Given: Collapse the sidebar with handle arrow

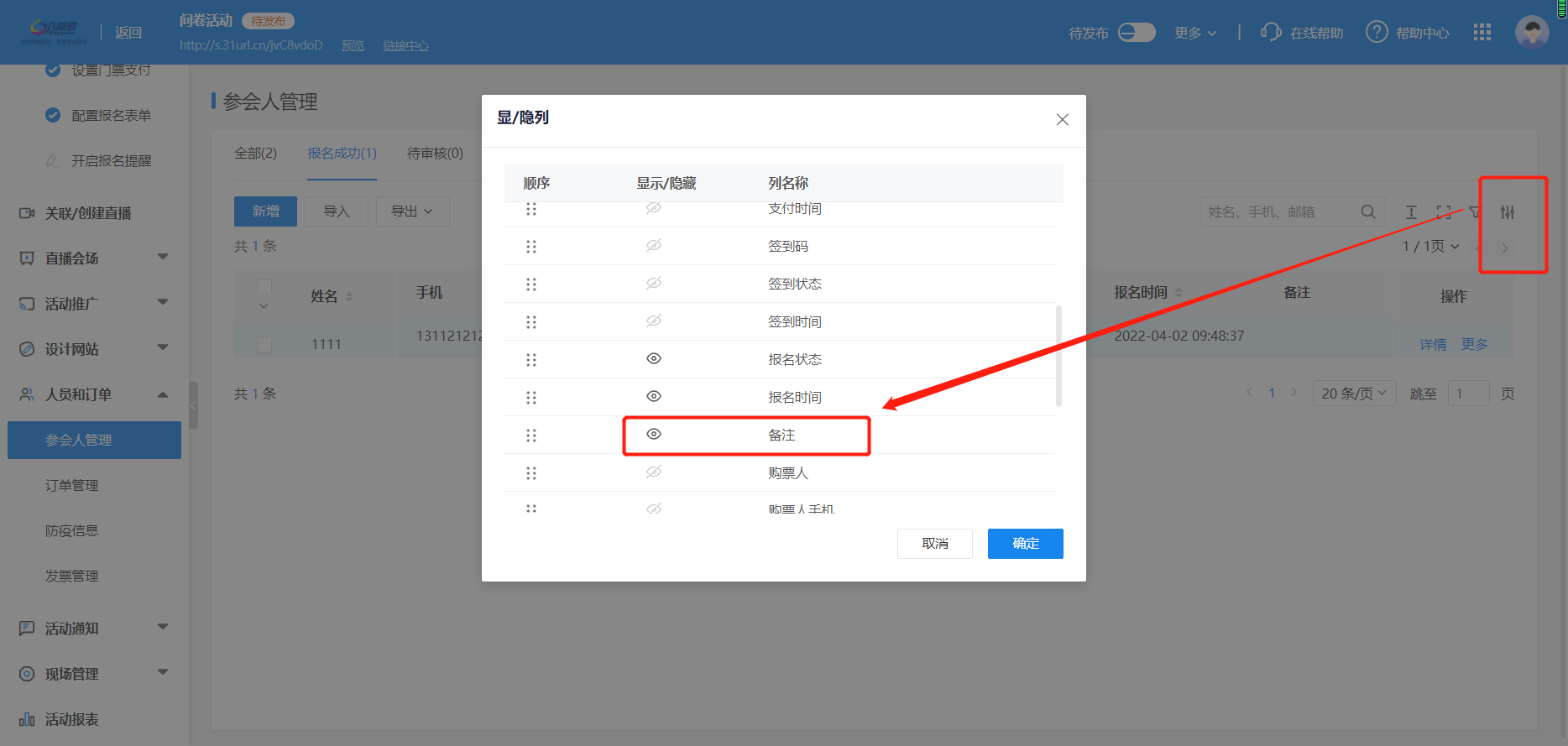Looking at the screenshot, I should 194,405.
